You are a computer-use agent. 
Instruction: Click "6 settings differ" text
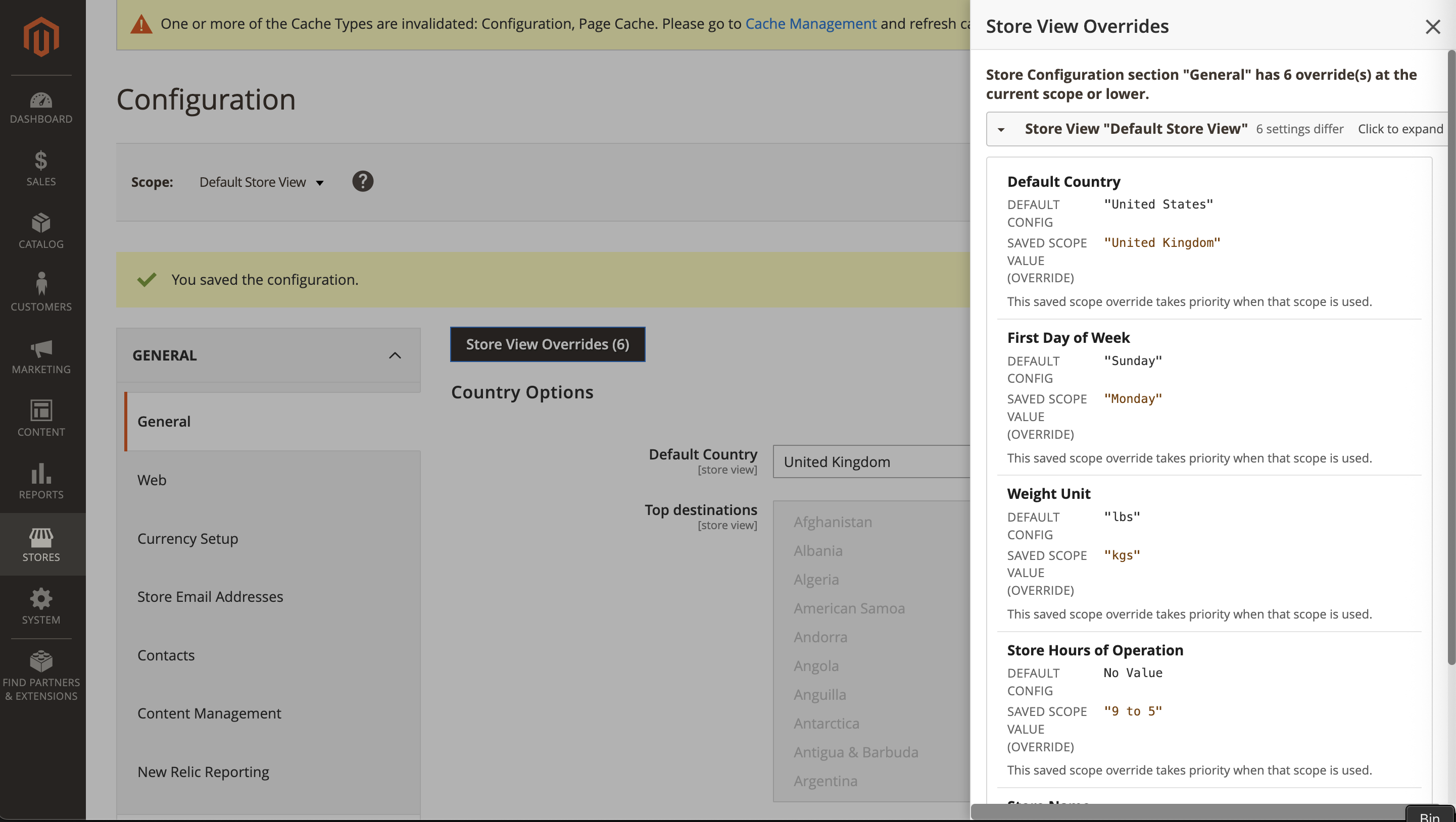click(x=1299, y=129)
